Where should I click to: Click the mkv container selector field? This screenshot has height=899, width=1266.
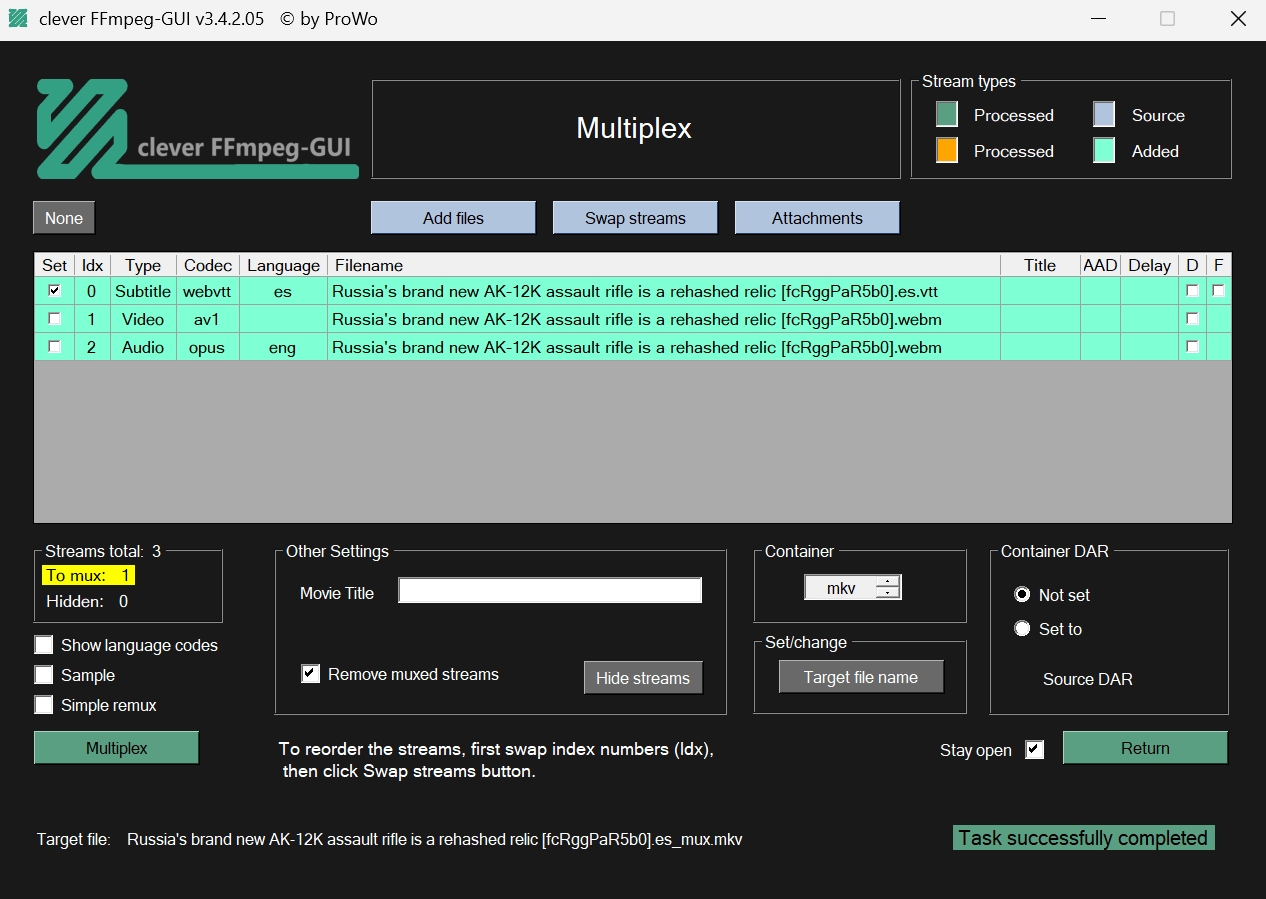(x=840, y=588)
